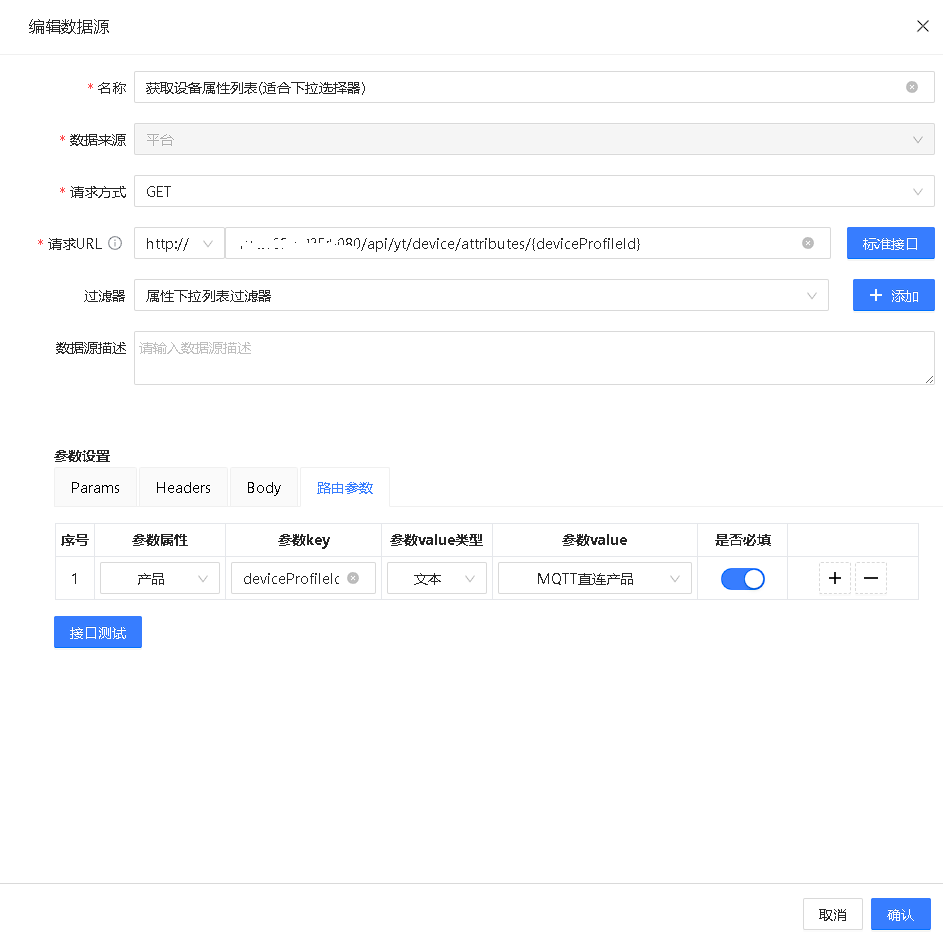
Task: Remove the route parameter row with minus
Action: click(x=871, y=578)
